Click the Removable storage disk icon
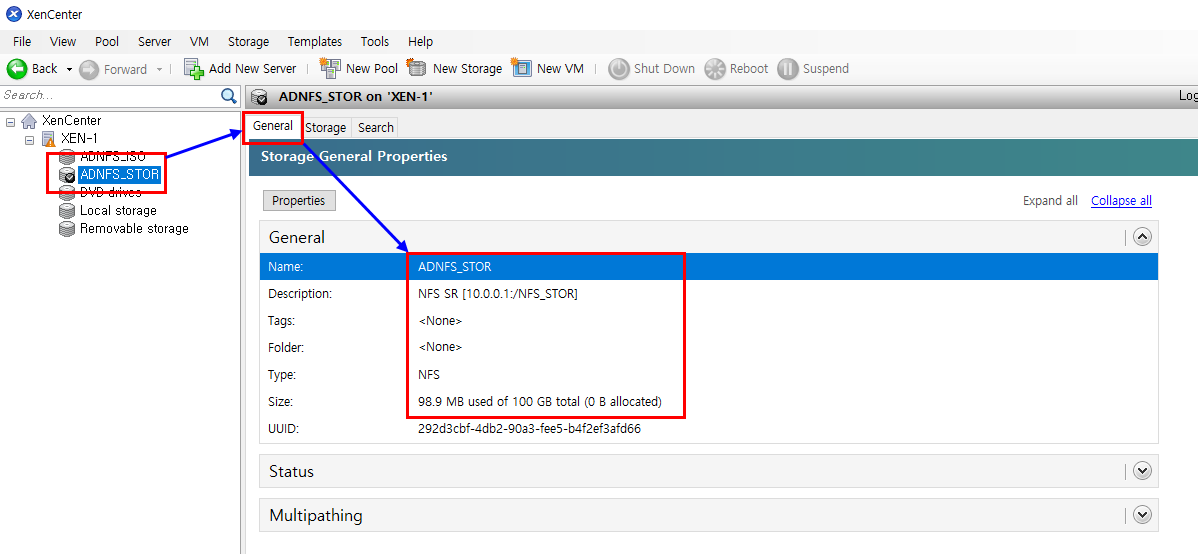Image resolution: width=1198 pixels, height=554 pixels. [67, 228]
